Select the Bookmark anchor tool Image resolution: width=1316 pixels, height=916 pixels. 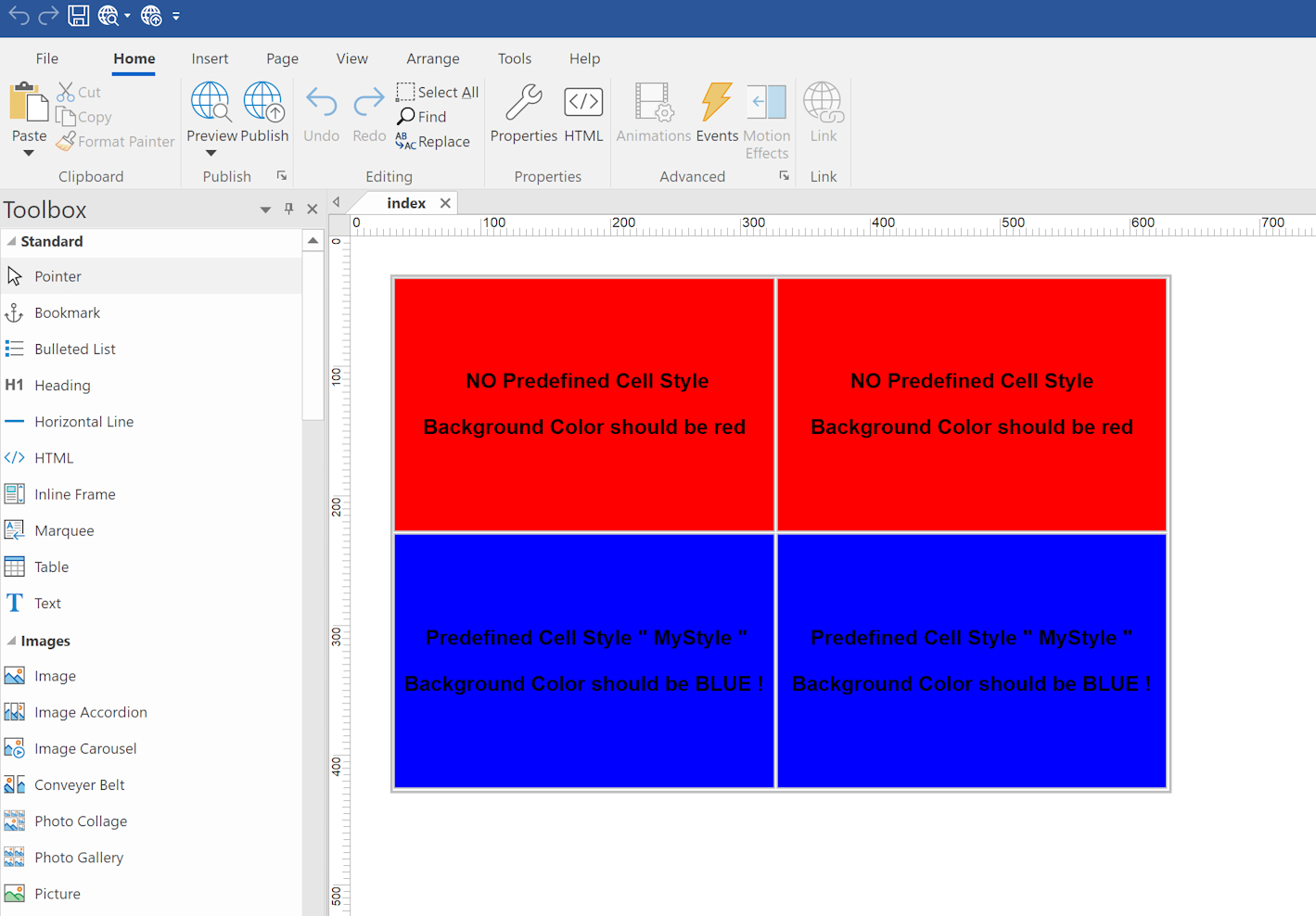tap(151, 312)
